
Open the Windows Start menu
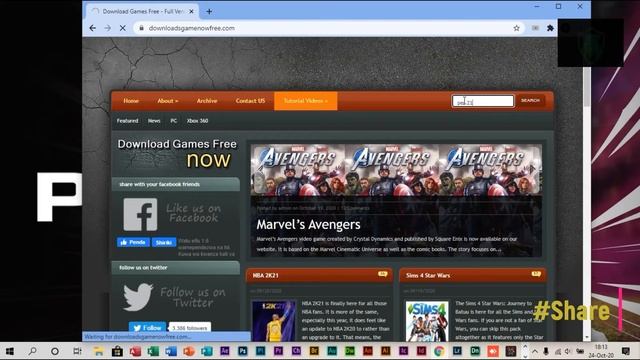10,351
